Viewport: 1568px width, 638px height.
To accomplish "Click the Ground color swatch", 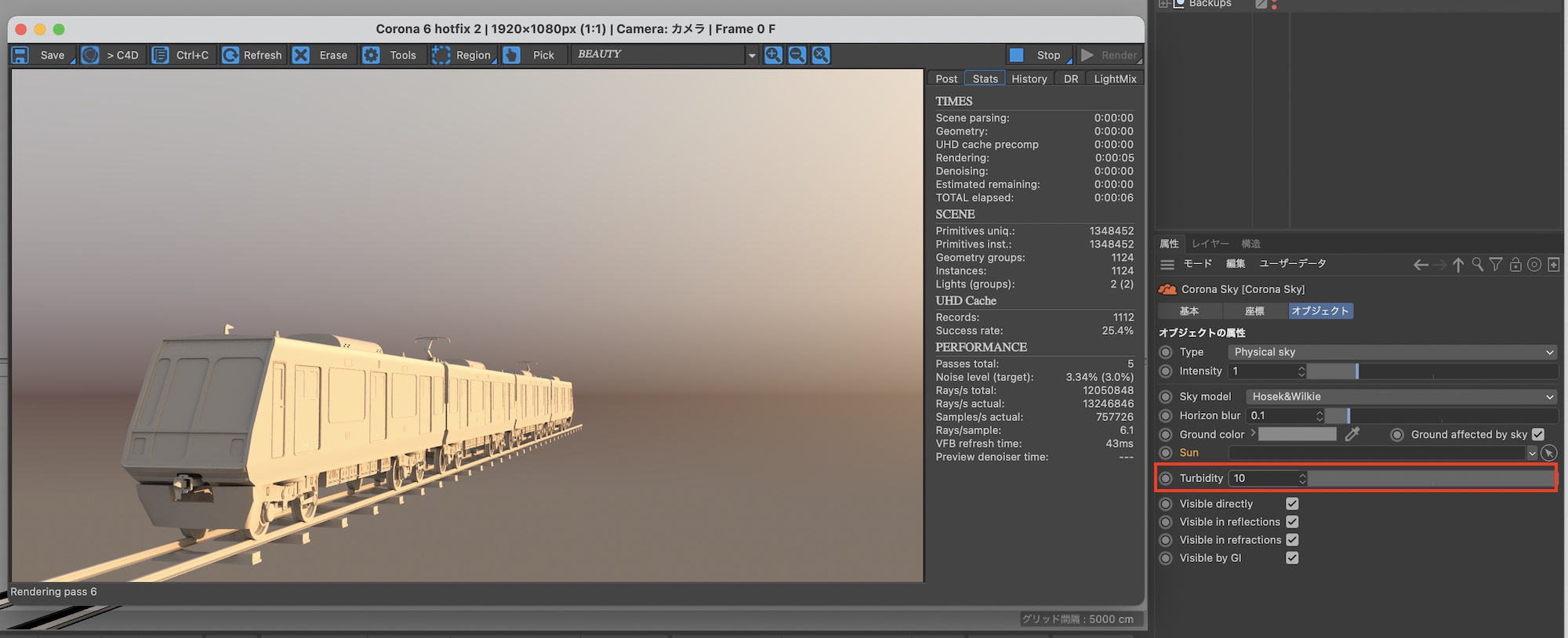I will (x=1297, y=434).
